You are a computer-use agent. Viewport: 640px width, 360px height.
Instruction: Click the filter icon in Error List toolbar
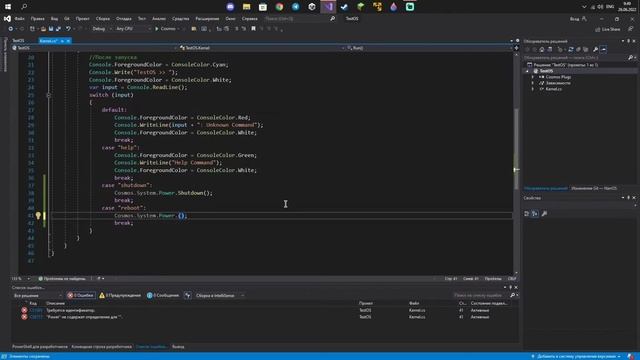point(188,295)
